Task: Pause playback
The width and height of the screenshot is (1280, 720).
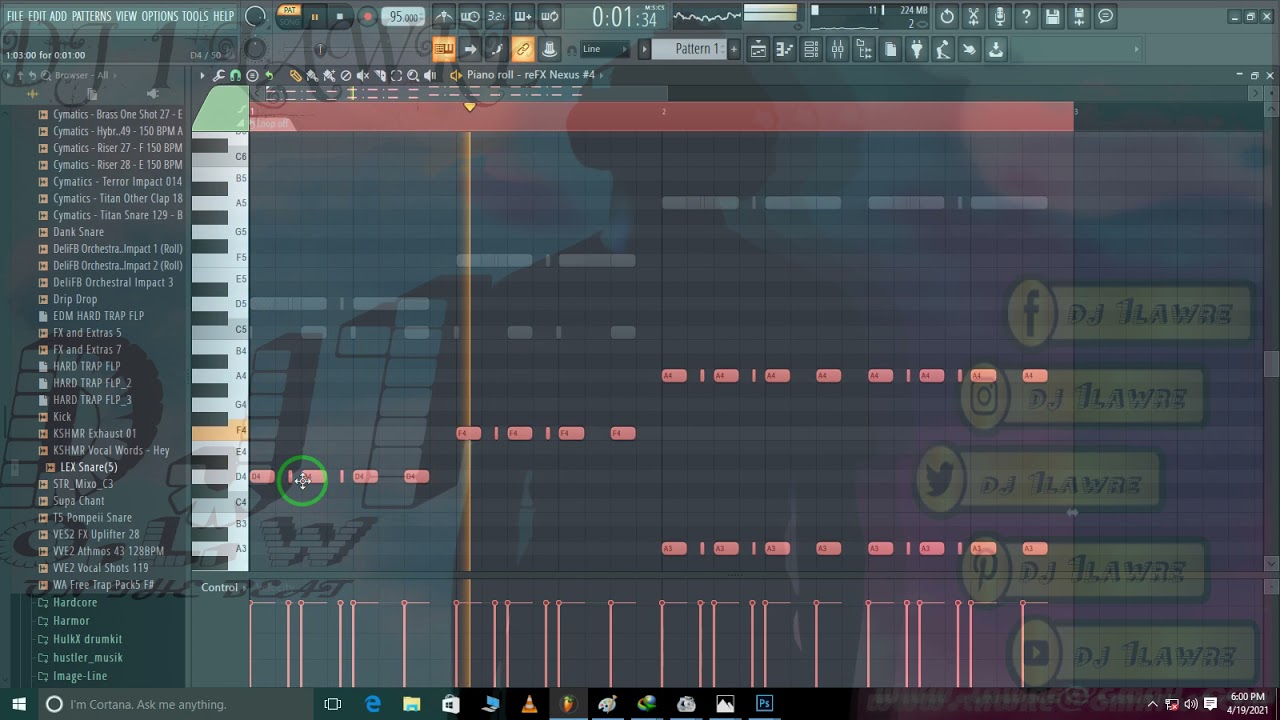Action: click(x=315, y=17)
